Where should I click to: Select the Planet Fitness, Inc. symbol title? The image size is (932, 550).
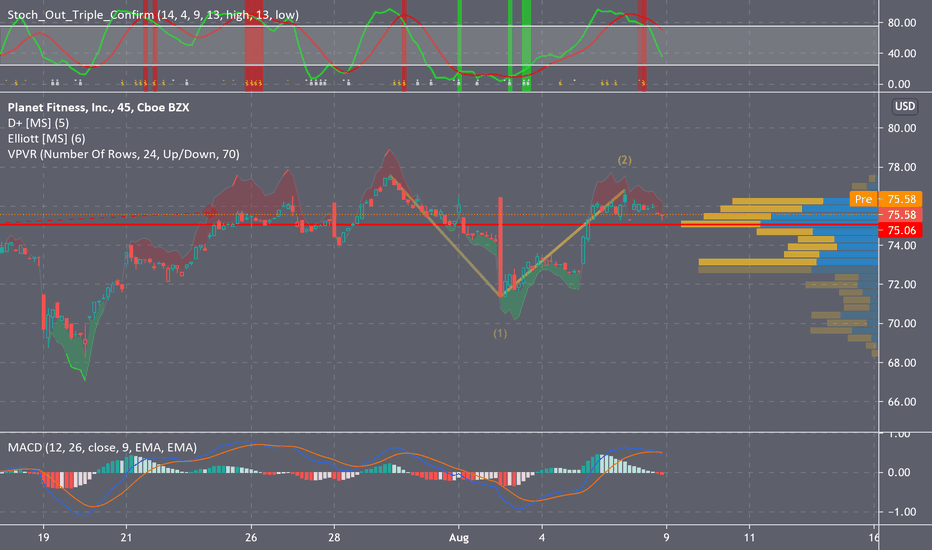click(98, 108)
